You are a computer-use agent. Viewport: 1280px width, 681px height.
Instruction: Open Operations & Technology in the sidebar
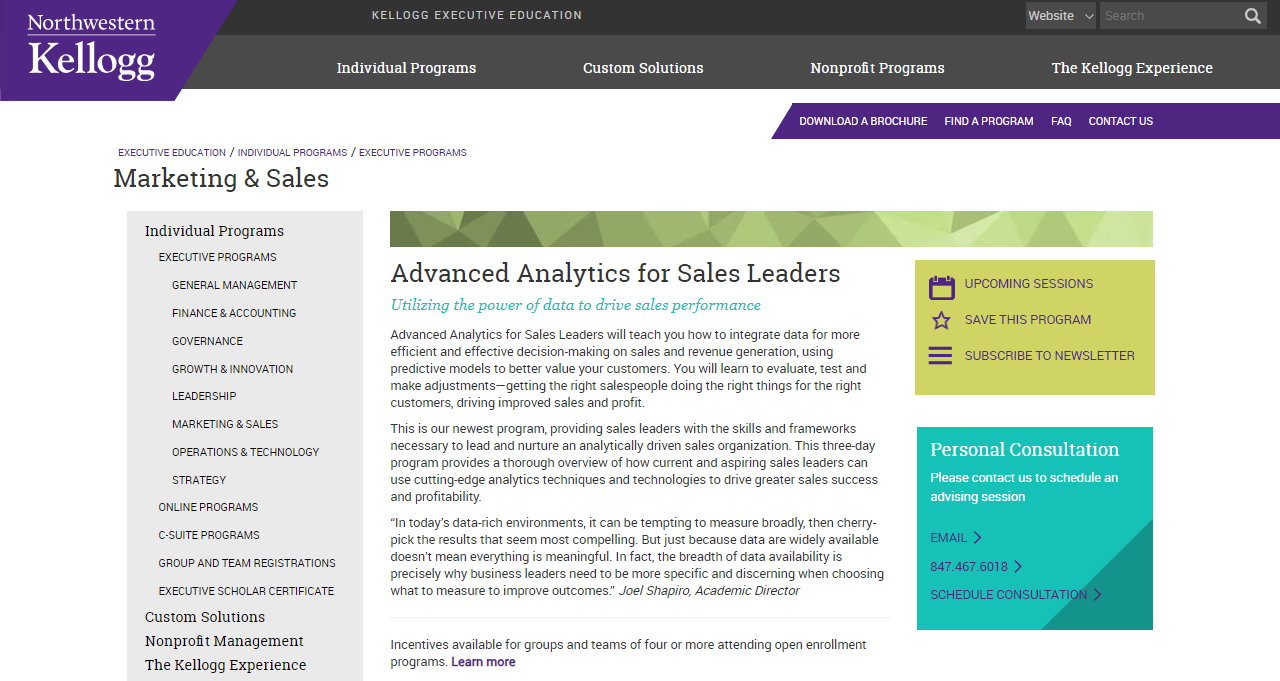[246, 452]
